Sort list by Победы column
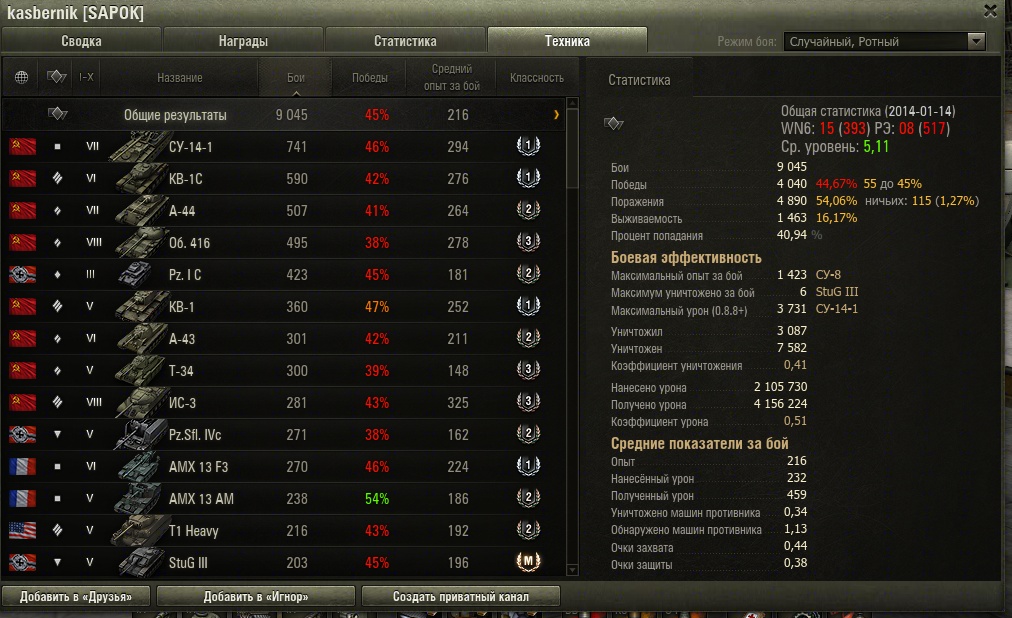Image resolution: width=1012 pixels, height=618 pixels. coord(370,77)
